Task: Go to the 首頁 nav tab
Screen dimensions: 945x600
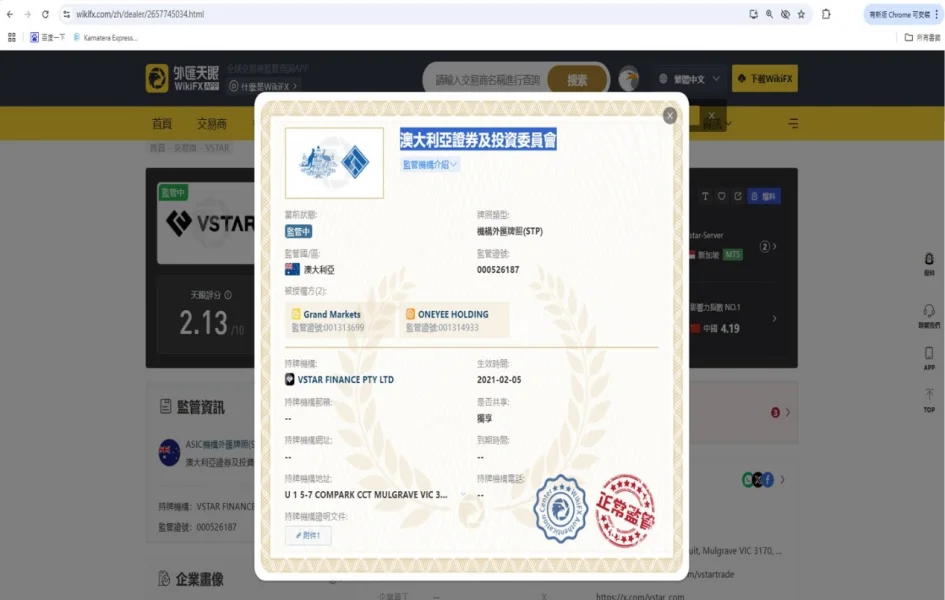Action: point(162,123)
